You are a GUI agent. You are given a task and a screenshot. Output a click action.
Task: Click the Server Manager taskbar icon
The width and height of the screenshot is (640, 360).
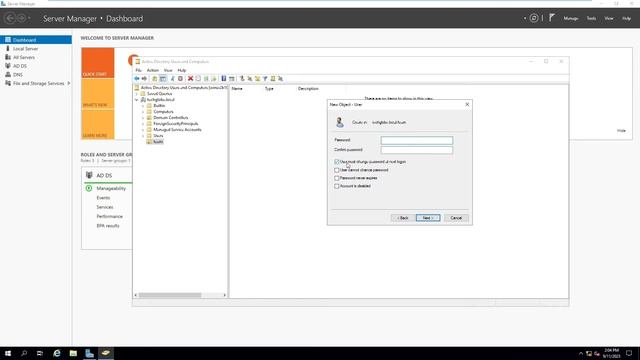(89, 353)
